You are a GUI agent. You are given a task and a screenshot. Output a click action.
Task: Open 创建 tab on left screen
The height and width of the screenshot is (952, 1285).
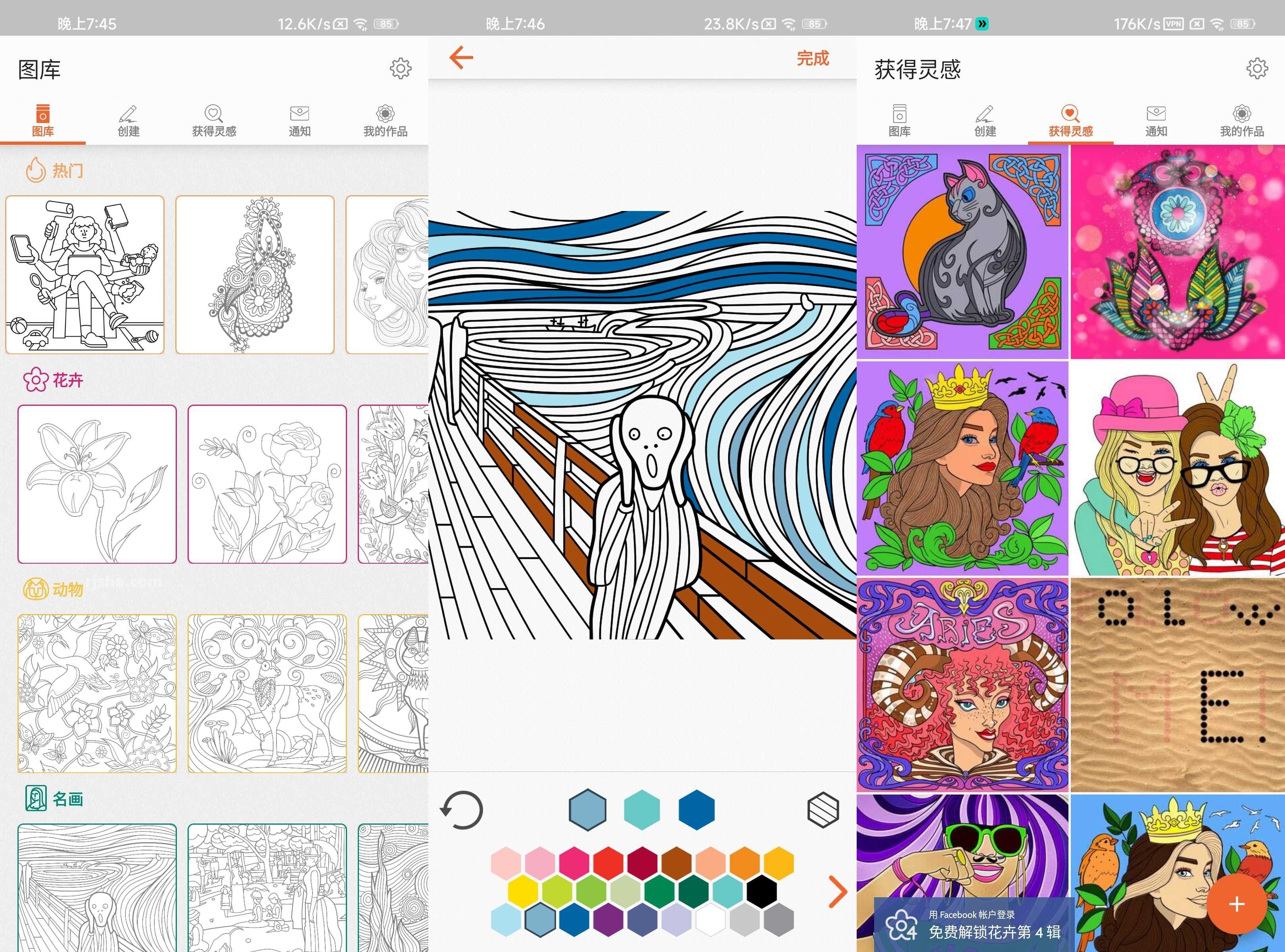tap(128, 121)
